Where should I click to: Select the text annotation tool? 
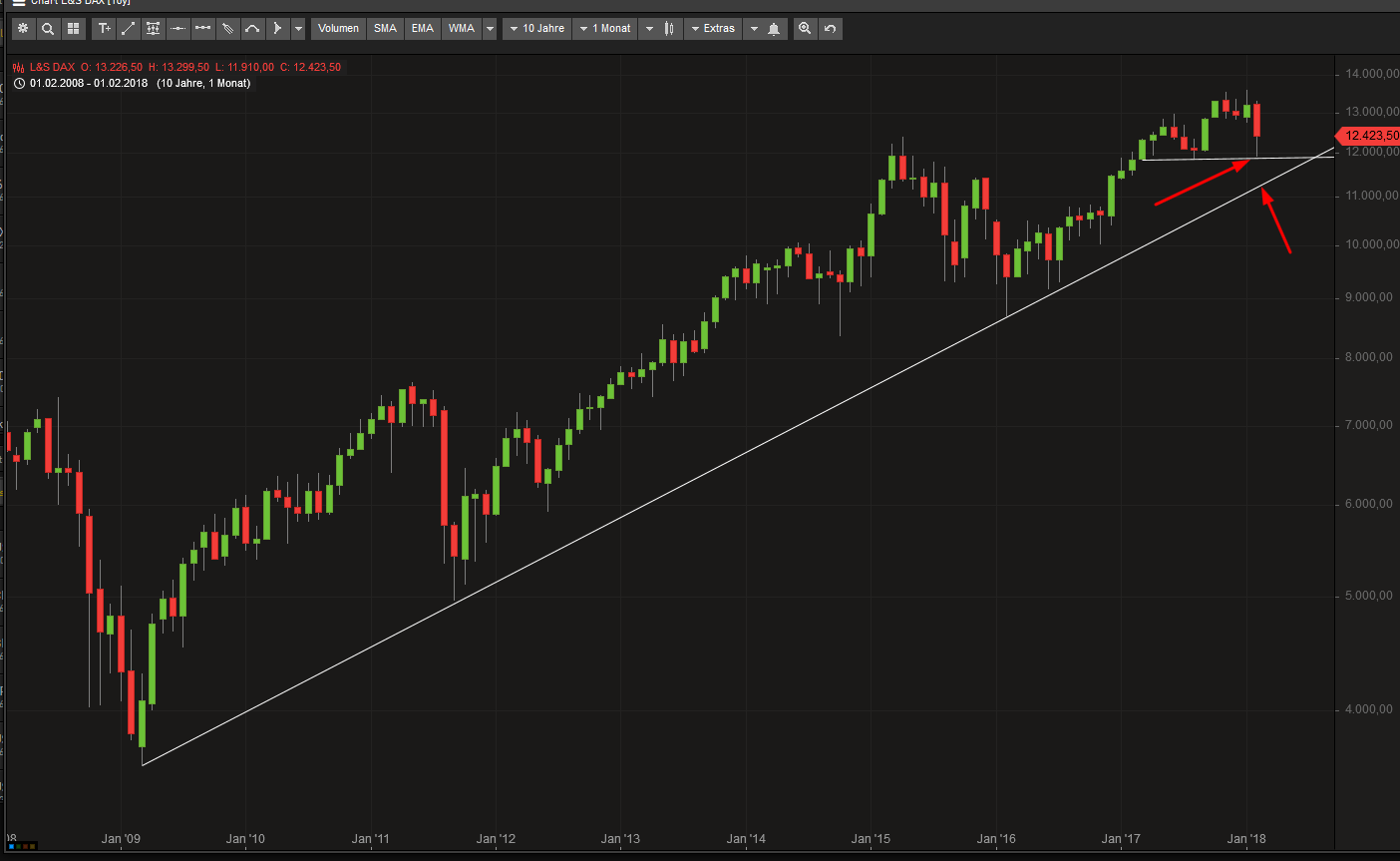click(x=104, y=29)
